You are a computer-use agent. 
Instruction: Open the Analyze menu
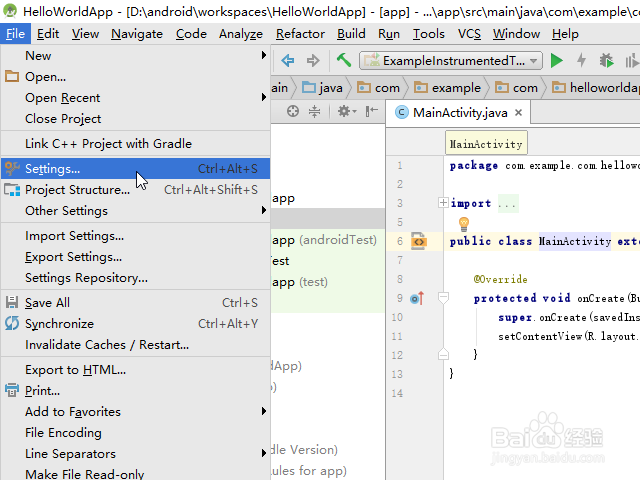point(241,34)
